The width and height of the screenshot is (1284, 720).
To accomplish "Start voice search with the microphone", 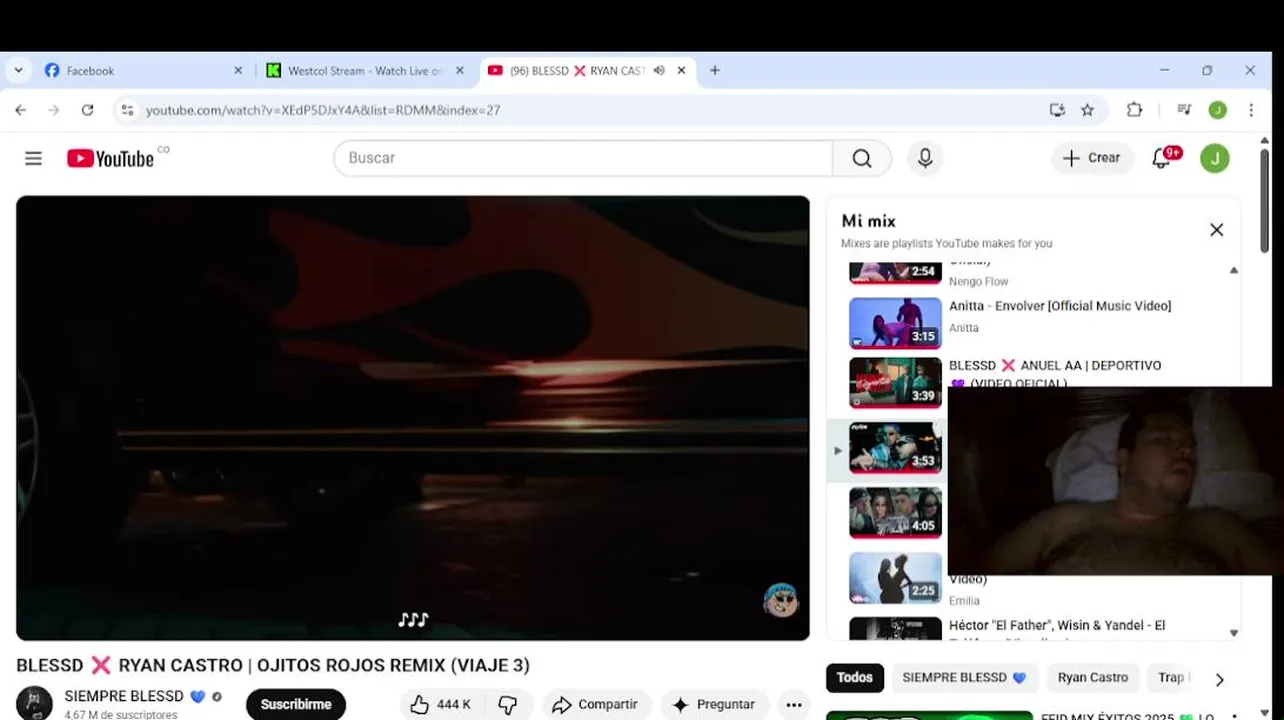I will tap(925, 158).
